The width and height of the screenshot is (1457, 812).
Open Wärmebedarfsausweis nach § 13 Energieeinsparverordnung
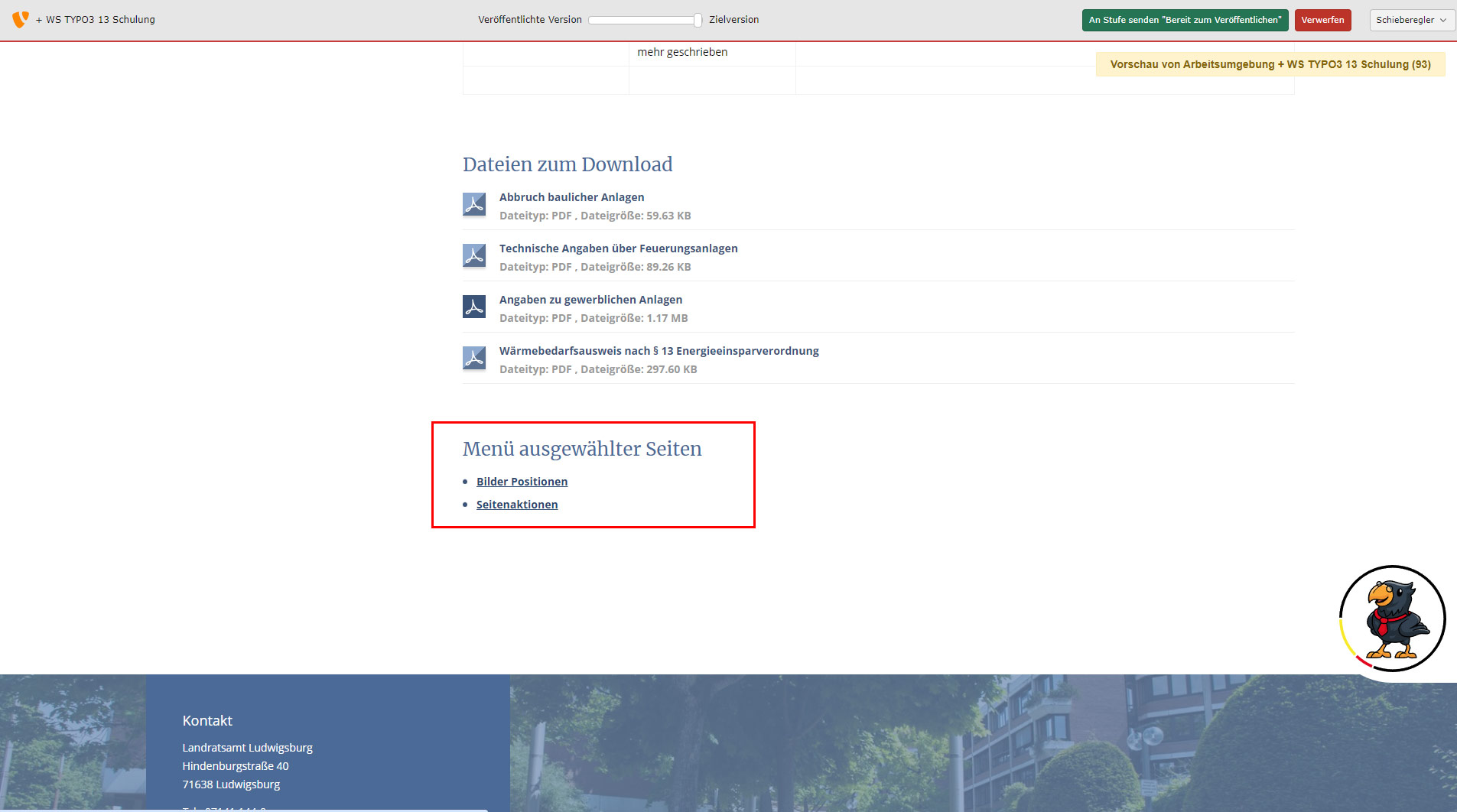pos(659,351)
